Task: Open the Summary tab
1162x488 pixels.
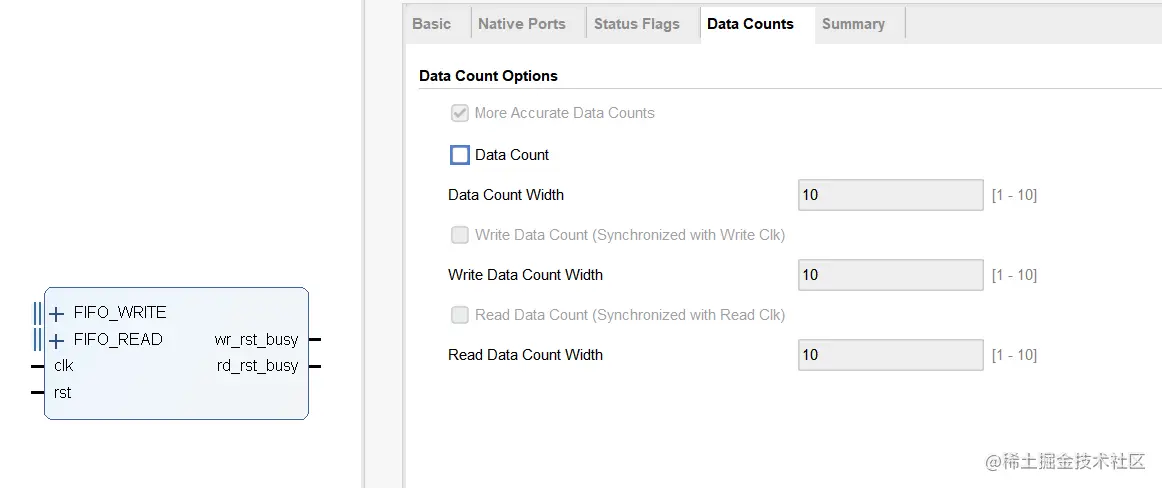Action: tap(853, 24)
